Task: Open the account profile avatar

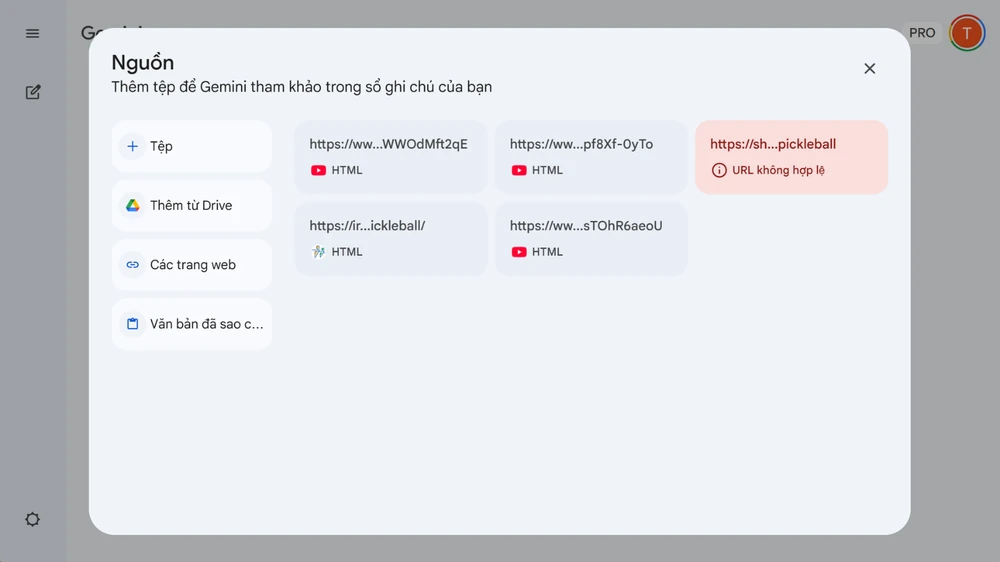Action: pyautogui.click(x=967, y=33)
